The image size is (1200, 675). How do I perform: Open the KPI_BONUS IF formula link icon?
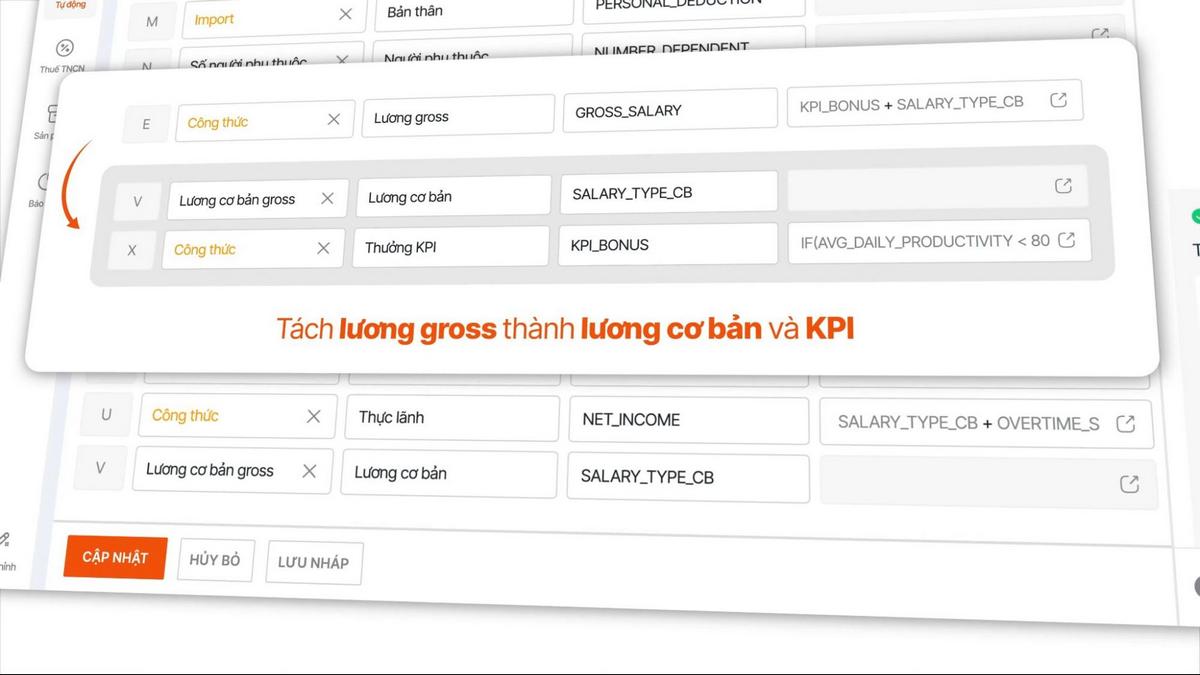coord(1066,240)
